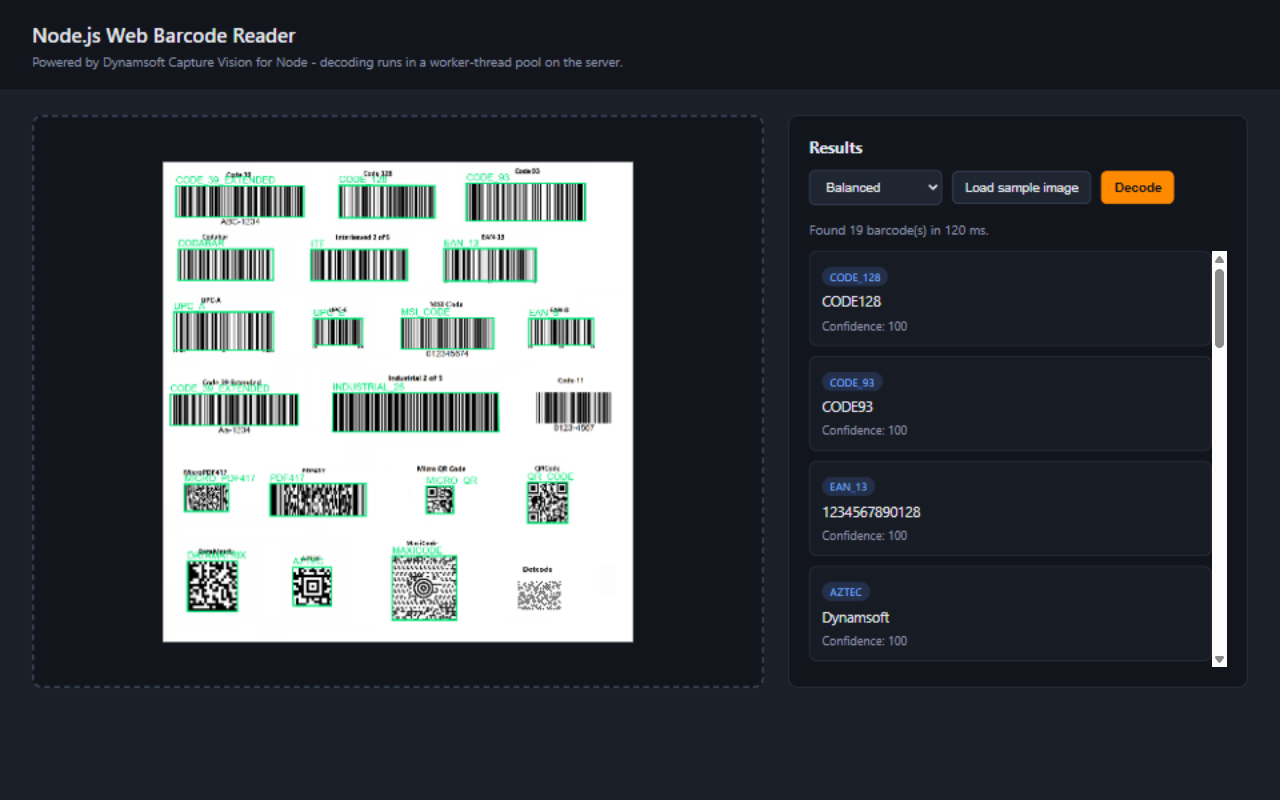The height and width of the screenshot is (800, 1280).
Task: Click Confidence: 100 under 1234567890128 result
Action: [864, 535]
